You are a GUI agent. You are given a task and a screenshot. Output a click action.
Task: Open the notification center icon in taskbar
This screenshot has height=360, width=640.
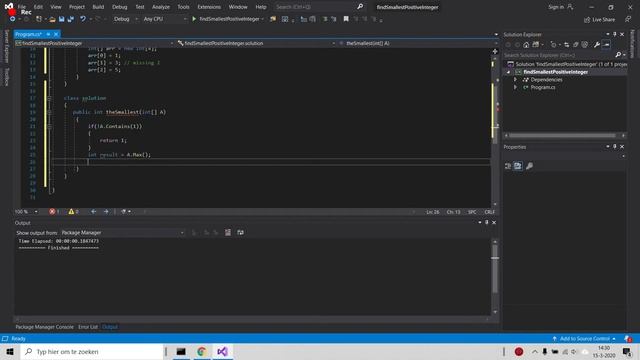[627, 351]
